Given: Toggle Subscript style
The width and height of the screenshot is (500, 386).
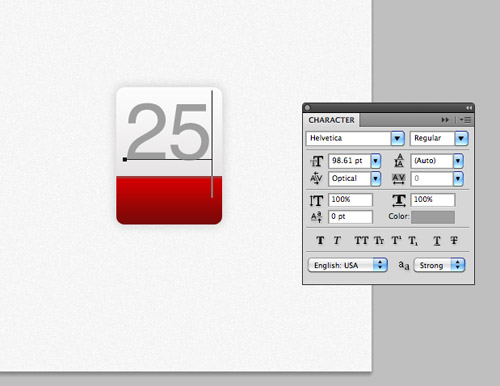Looking at the screenshot, I should click(x=413, y=240).
